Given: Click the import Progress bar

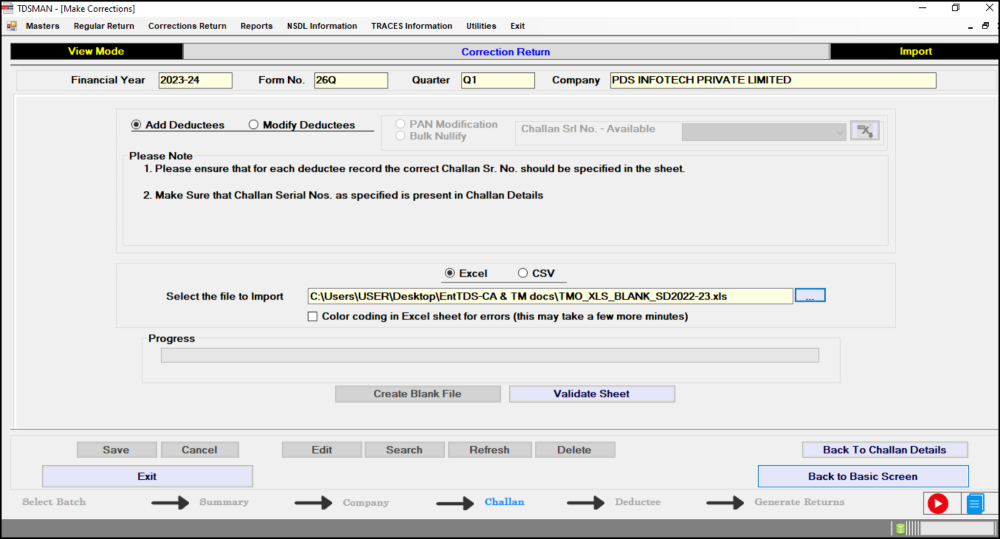Looking at the screenshot, I should 490,355.
